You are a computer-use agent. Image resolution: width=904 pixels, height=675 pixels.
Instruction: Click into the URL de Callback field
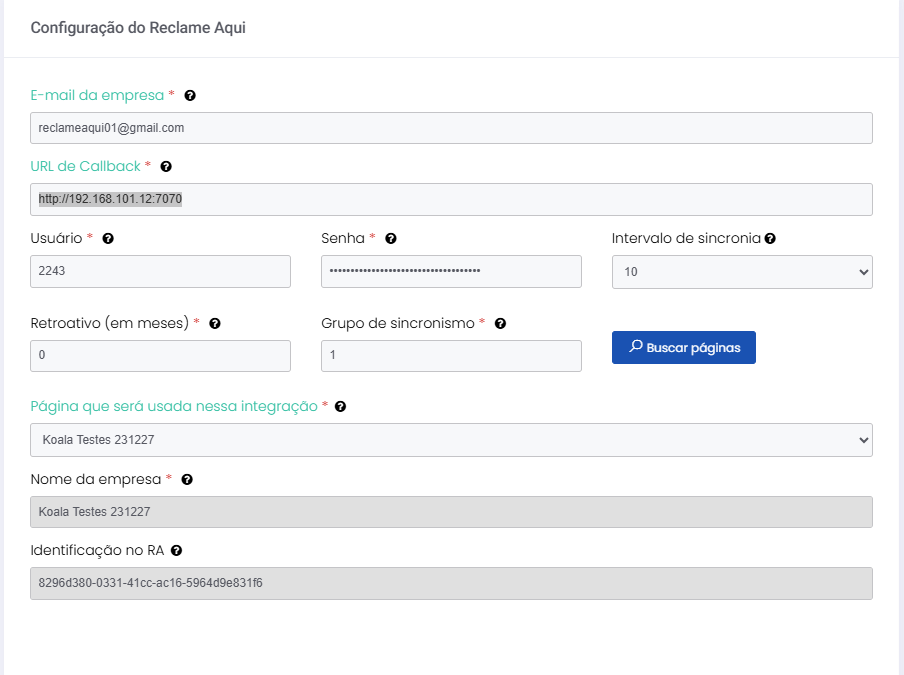451,199
